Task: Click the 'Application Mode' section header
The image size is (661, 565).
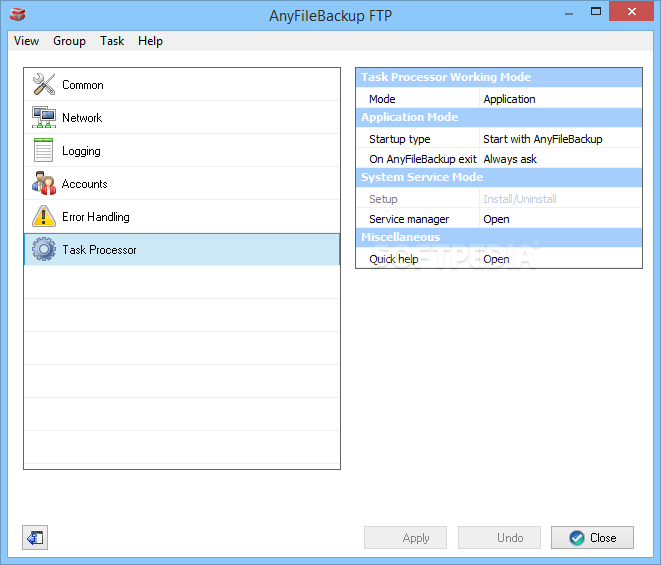Action: tap(499, 117)
